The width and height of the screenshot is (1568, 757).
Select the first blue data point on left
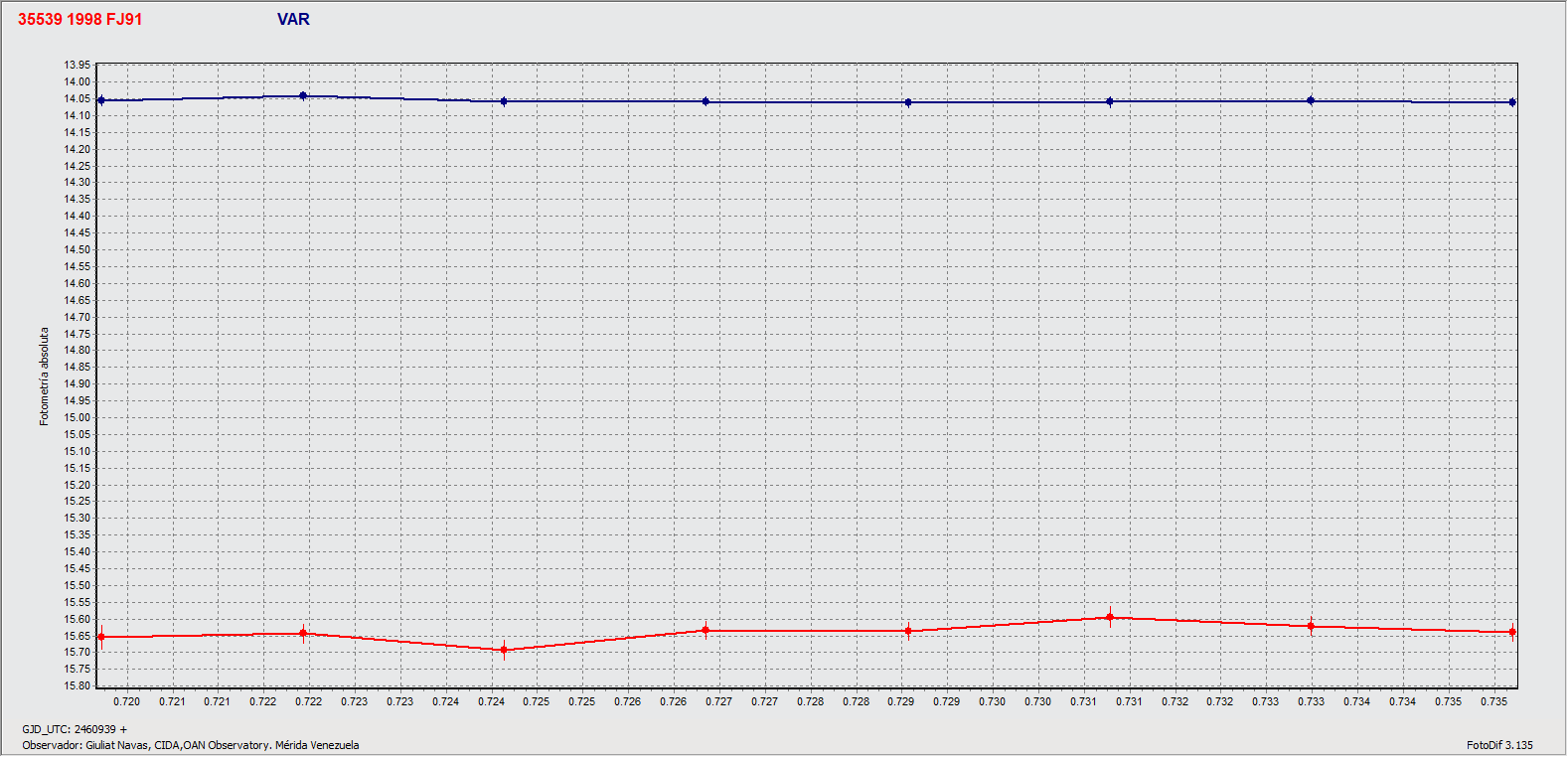coord(101,100)
